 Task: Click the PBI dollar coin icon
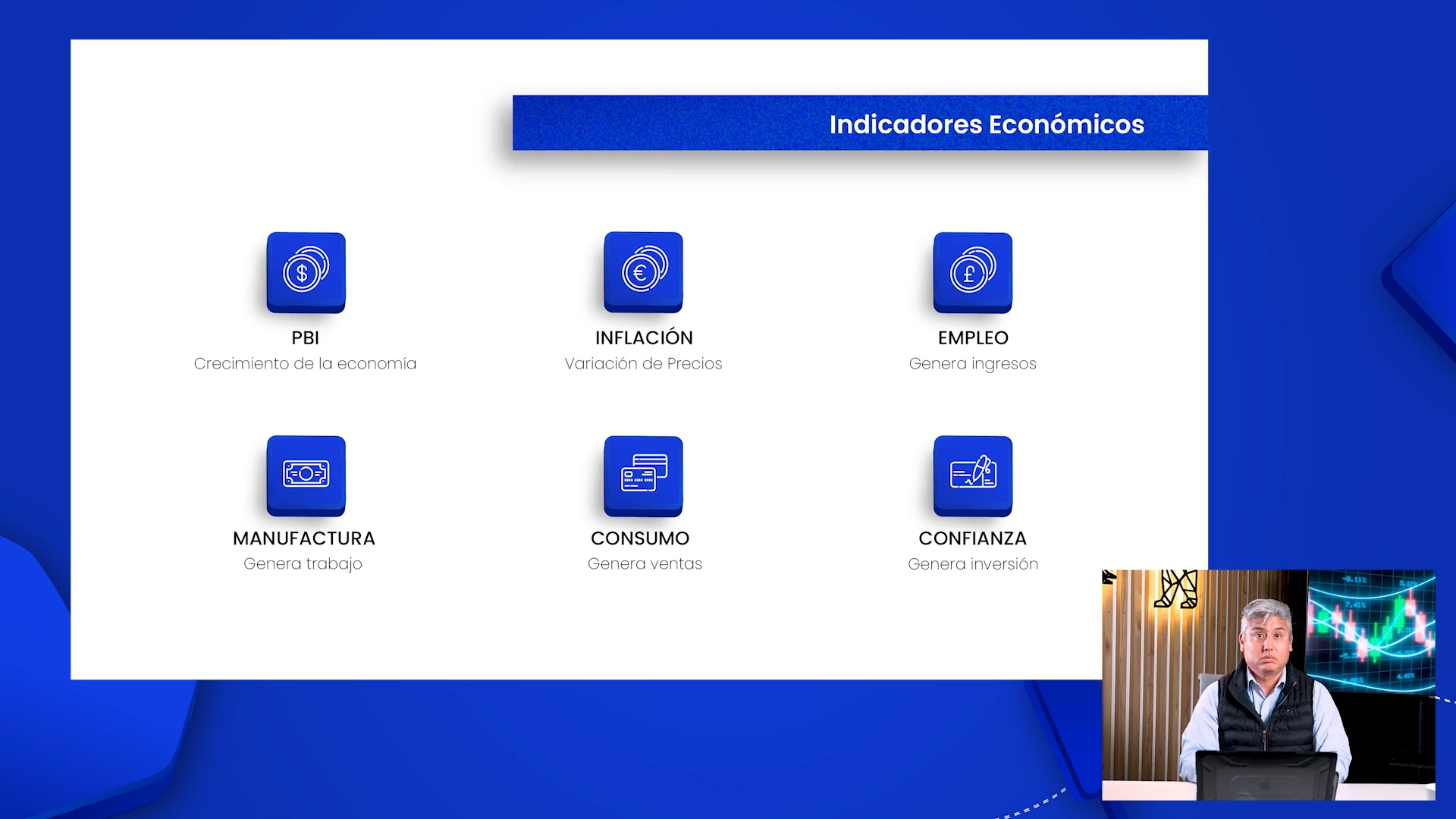click(306, 272)
